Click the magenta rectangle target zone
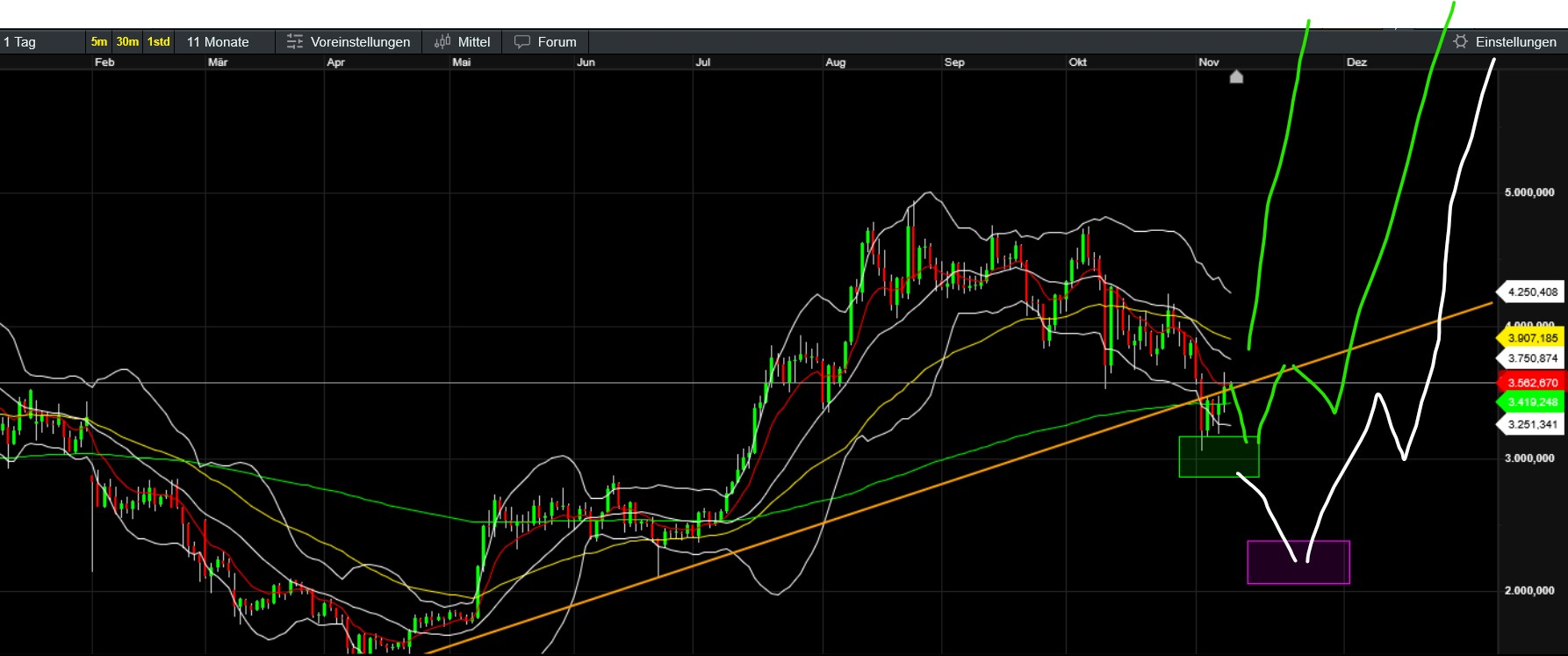This screenshot has width=1568, height=656. (1298, 562)
